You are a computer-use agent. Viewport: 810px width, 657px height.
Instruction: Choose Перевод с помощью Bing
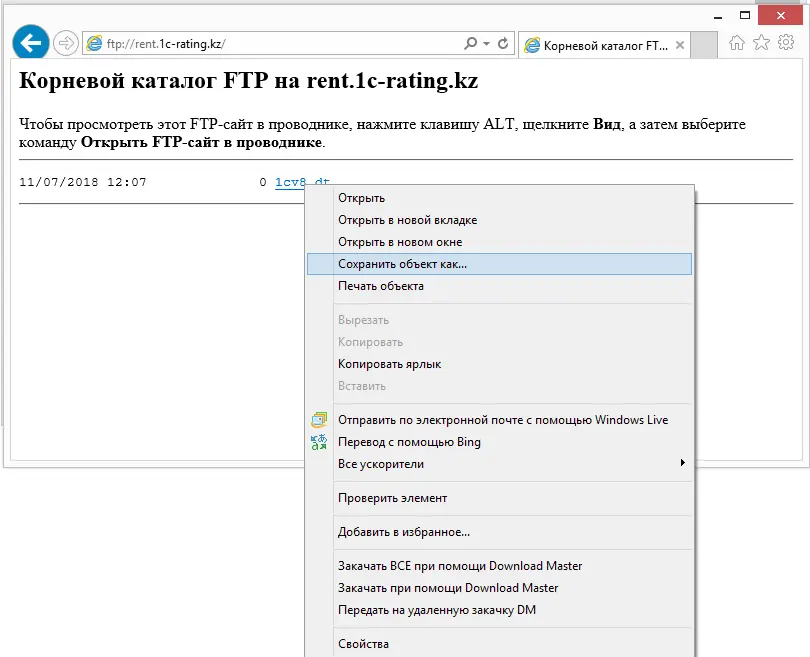[499, 442]
